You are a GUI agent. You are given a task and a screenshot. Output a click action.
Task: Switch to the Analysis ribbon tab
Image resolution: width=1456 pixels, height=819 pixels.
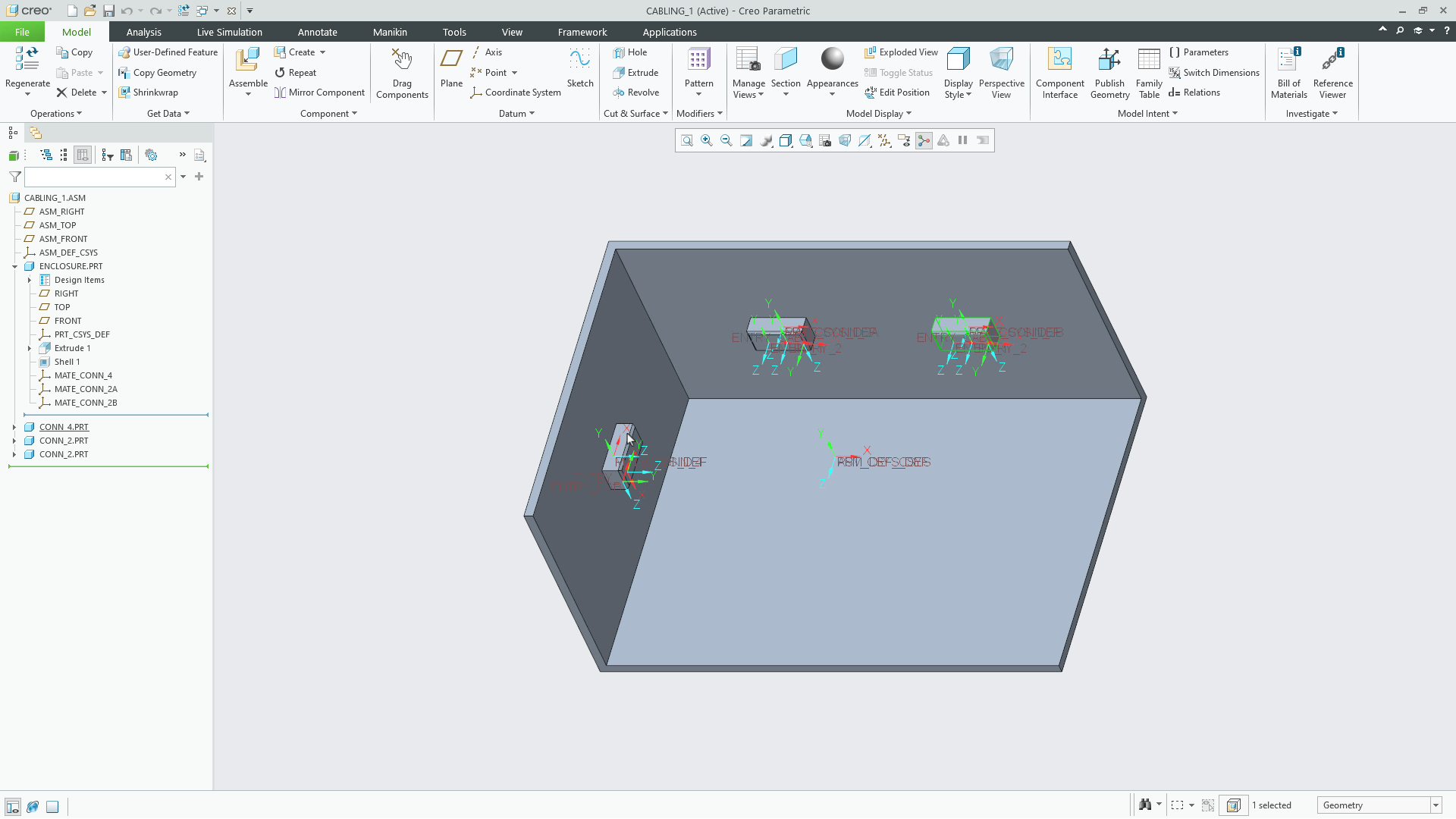(143, 32)
